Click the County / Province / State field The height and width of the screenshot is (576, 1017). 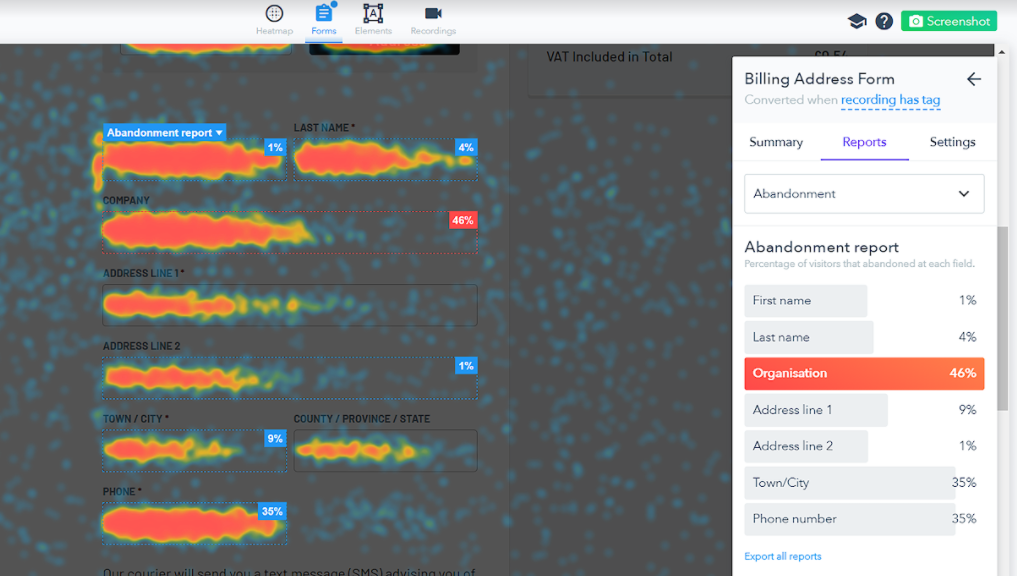tap(385, 450)
